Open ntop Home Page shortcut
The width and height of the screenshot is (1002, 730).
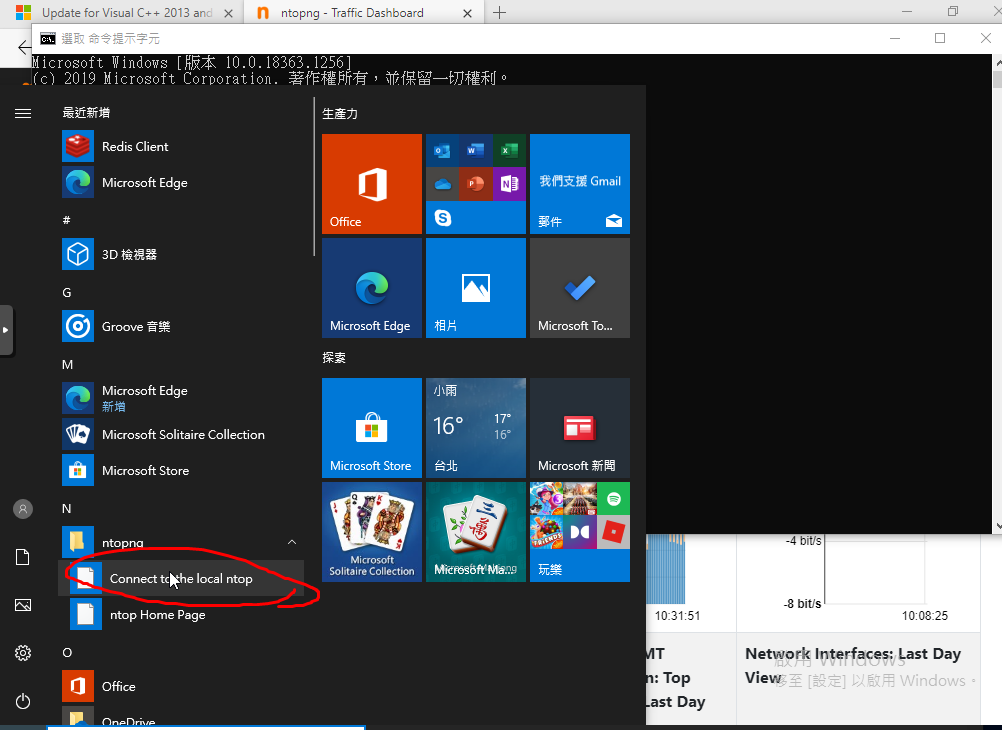pos(181,615)
